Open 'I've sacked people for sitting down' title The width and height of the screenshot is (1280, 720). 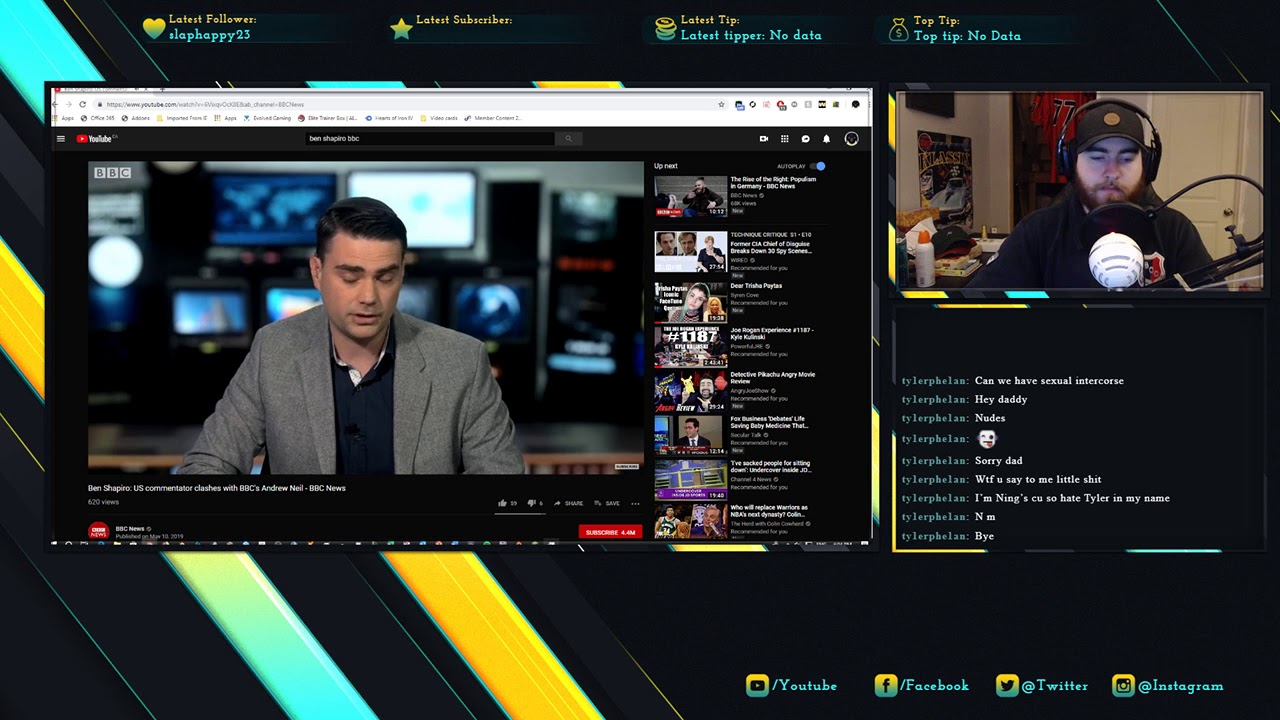click(x=770, y=466)
